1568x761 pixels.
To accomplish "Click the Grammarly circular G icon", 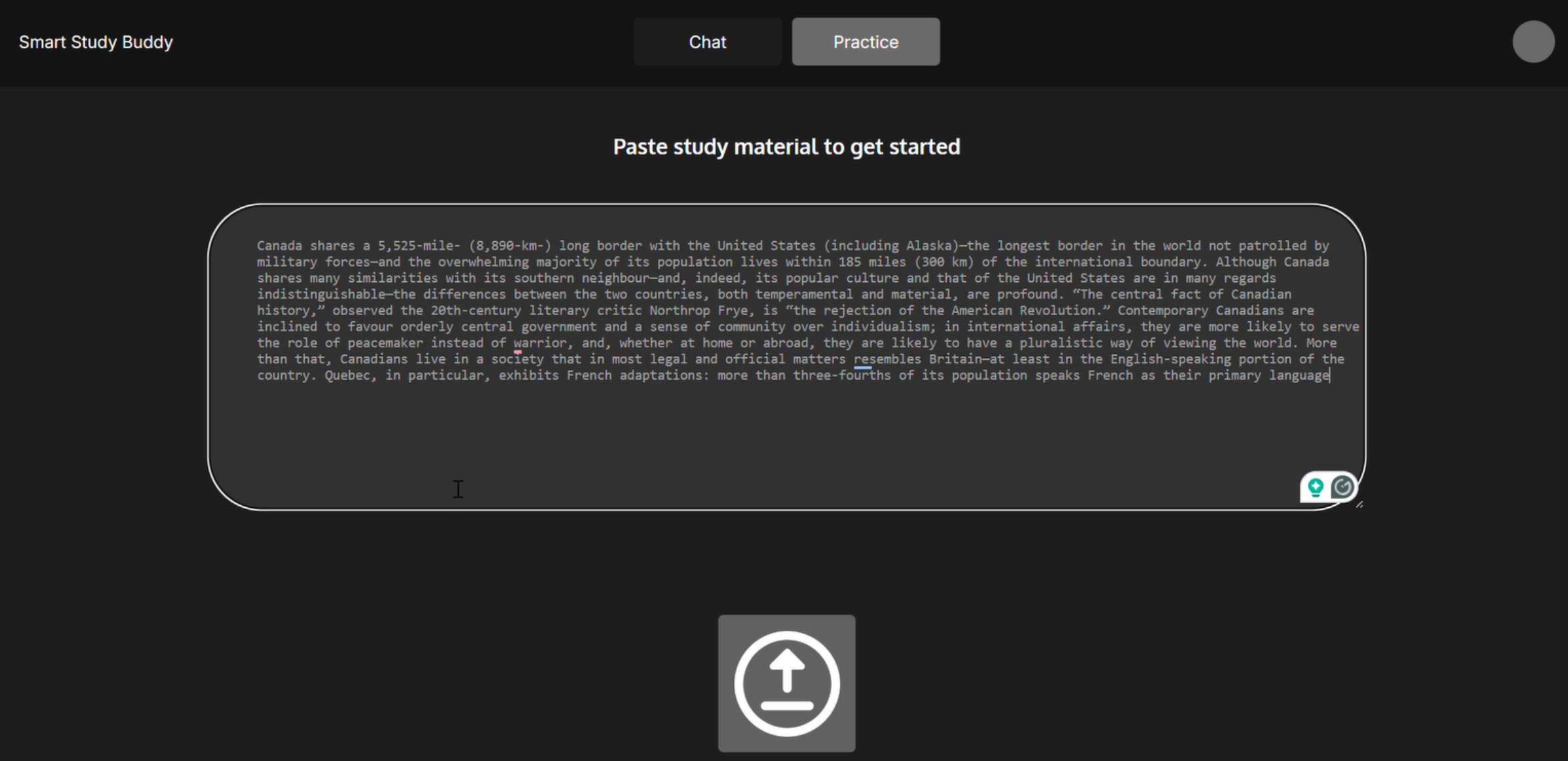I will click(x=1343, y=487).
